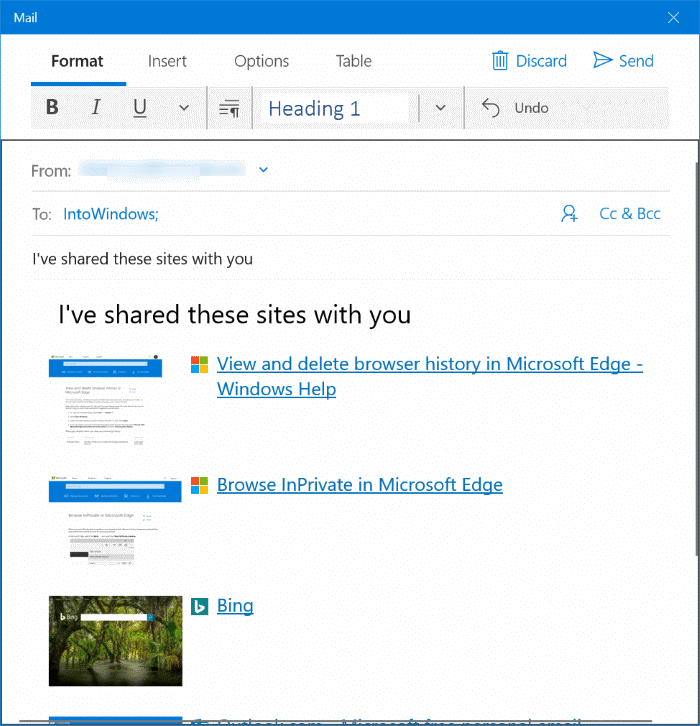Click the From address field
Screen dimensions: 700x726
[x=162, y=169]
